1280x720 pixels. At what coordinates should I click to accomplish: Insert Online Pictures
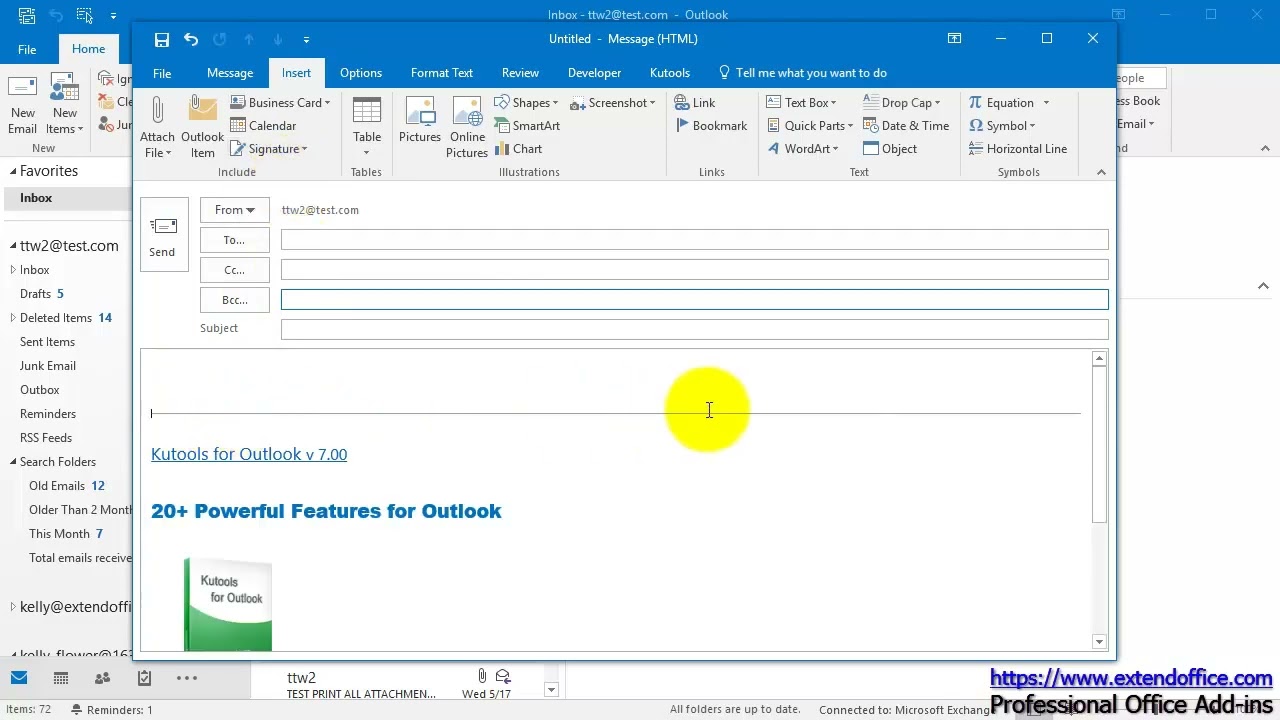tap(467, 127)
